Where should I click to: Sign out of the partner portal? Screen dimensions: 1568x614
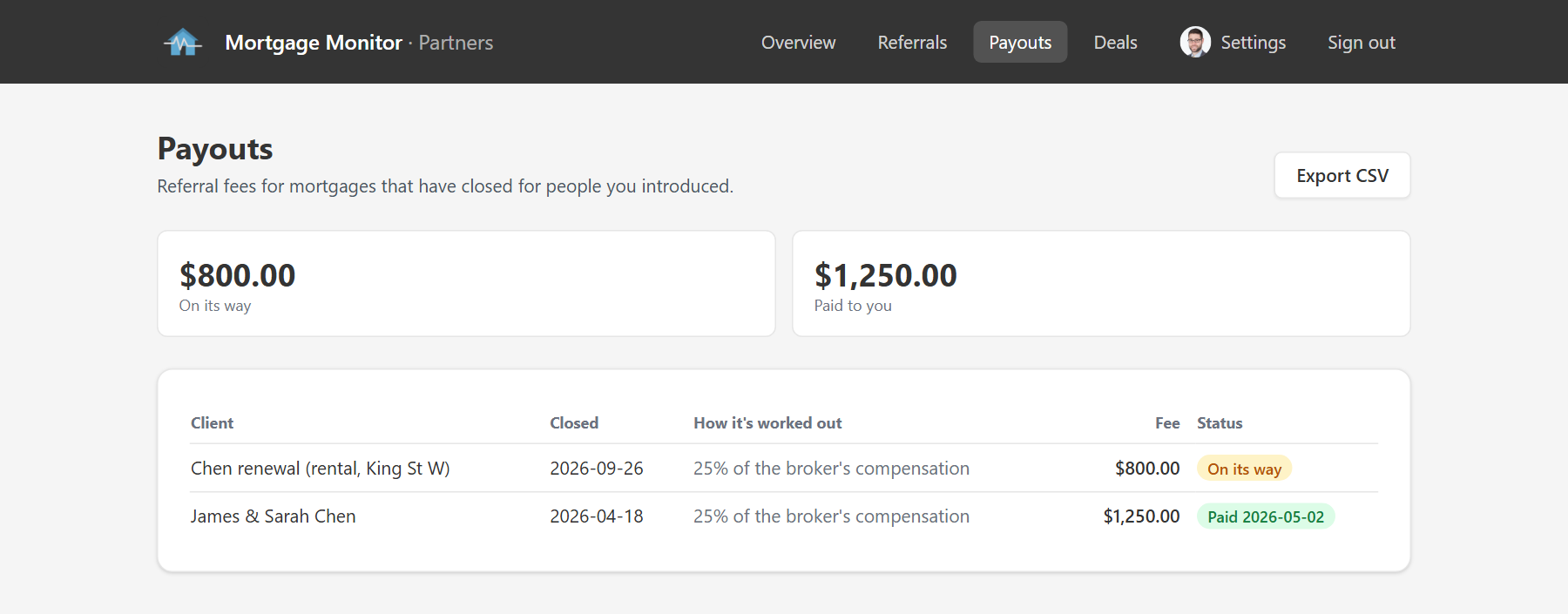(x=1361, y=42)
